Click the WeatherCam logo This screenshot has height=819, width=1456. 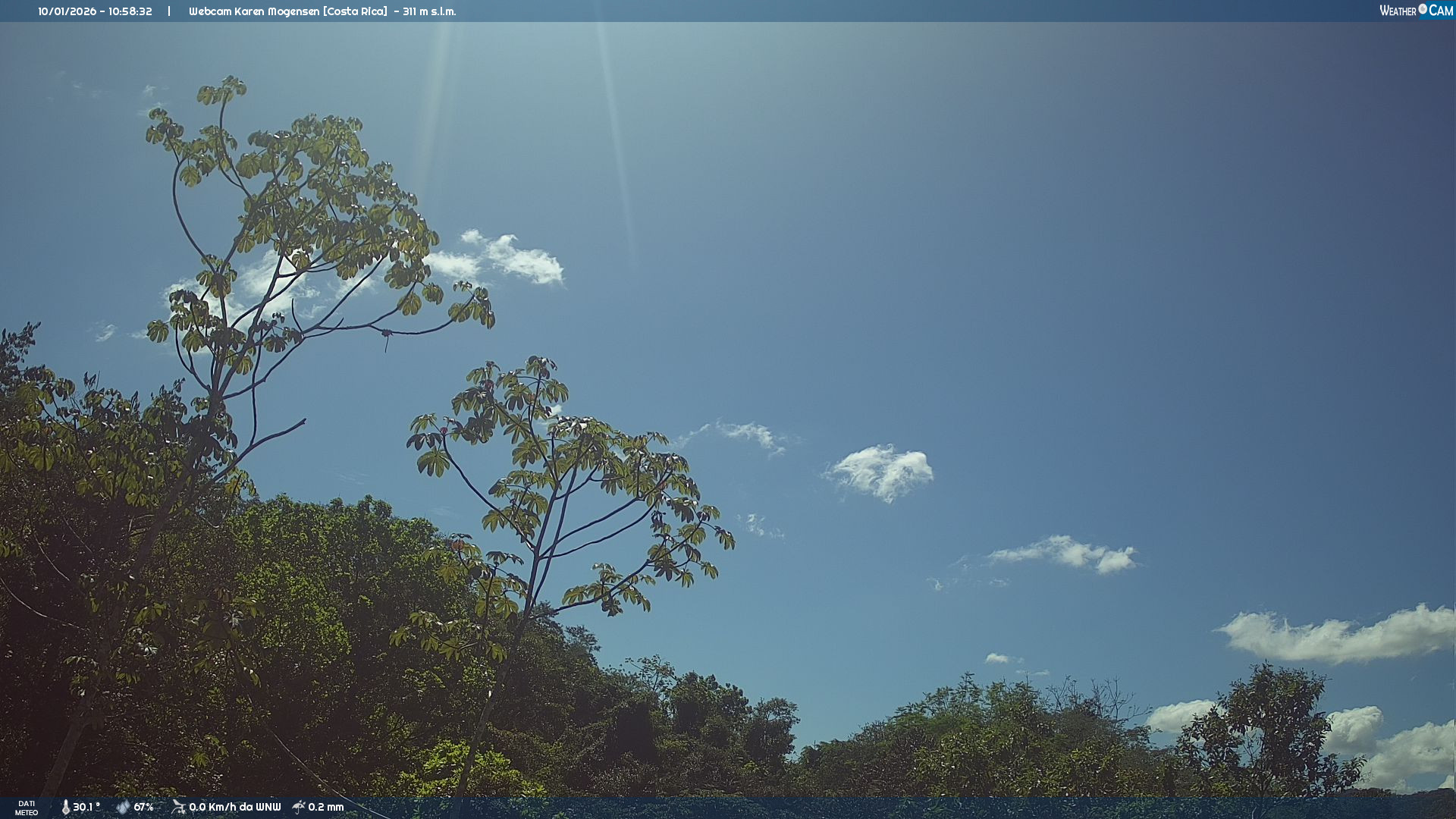[x=1416, y=11]
